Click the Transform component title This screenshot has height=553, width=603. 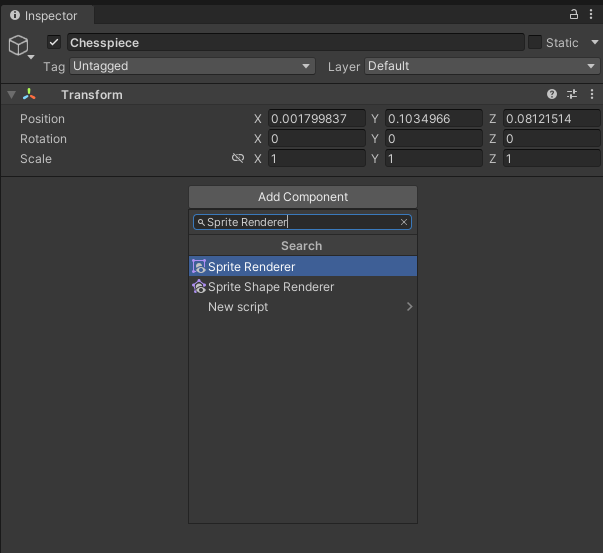click(x=92, y=95)
